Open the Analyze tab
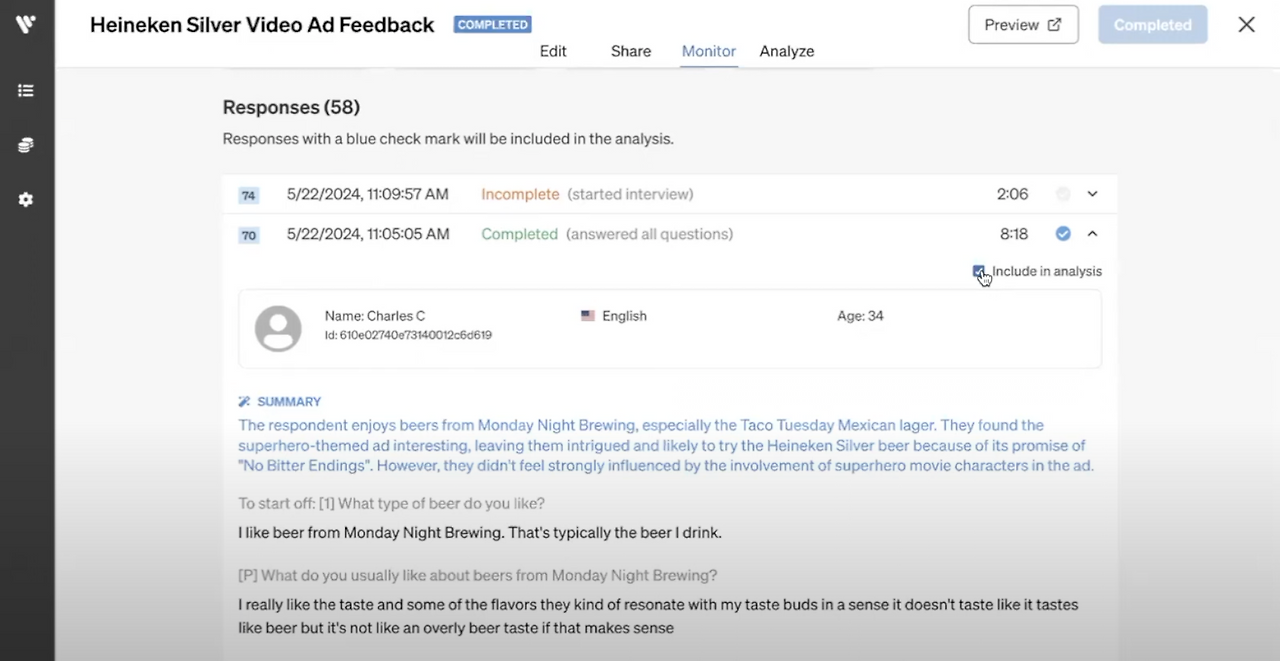Screen dimensions: 1280x661 (x=787, y=51)
